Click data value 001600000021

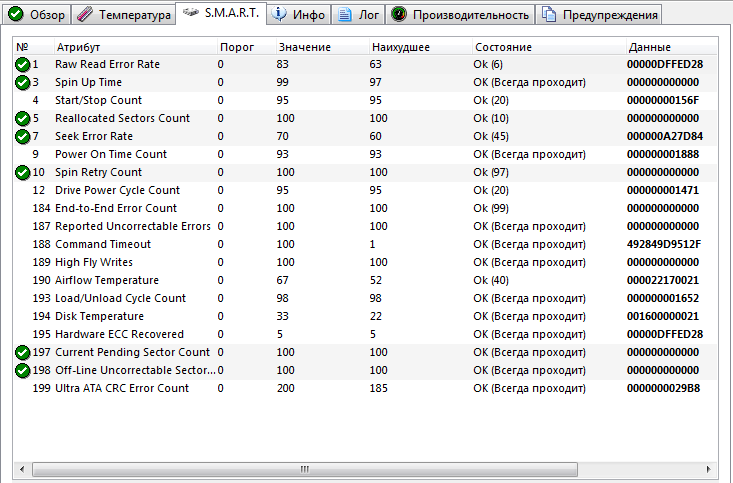click(x=663, y=317)
